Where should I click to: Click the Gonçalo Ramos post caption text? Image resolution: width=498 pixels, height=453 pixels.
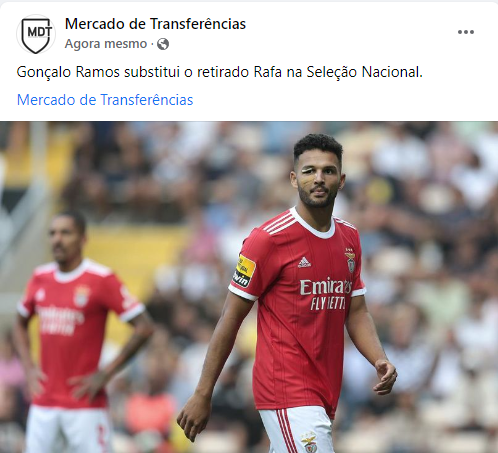220,72
